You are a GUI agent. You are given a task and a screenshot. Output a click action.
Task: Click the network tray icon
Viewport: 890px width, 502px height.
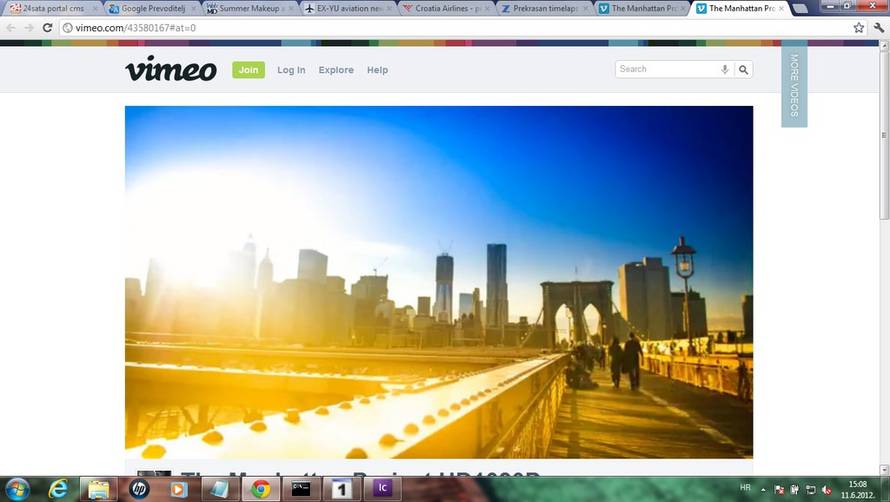tap(811, 490)
